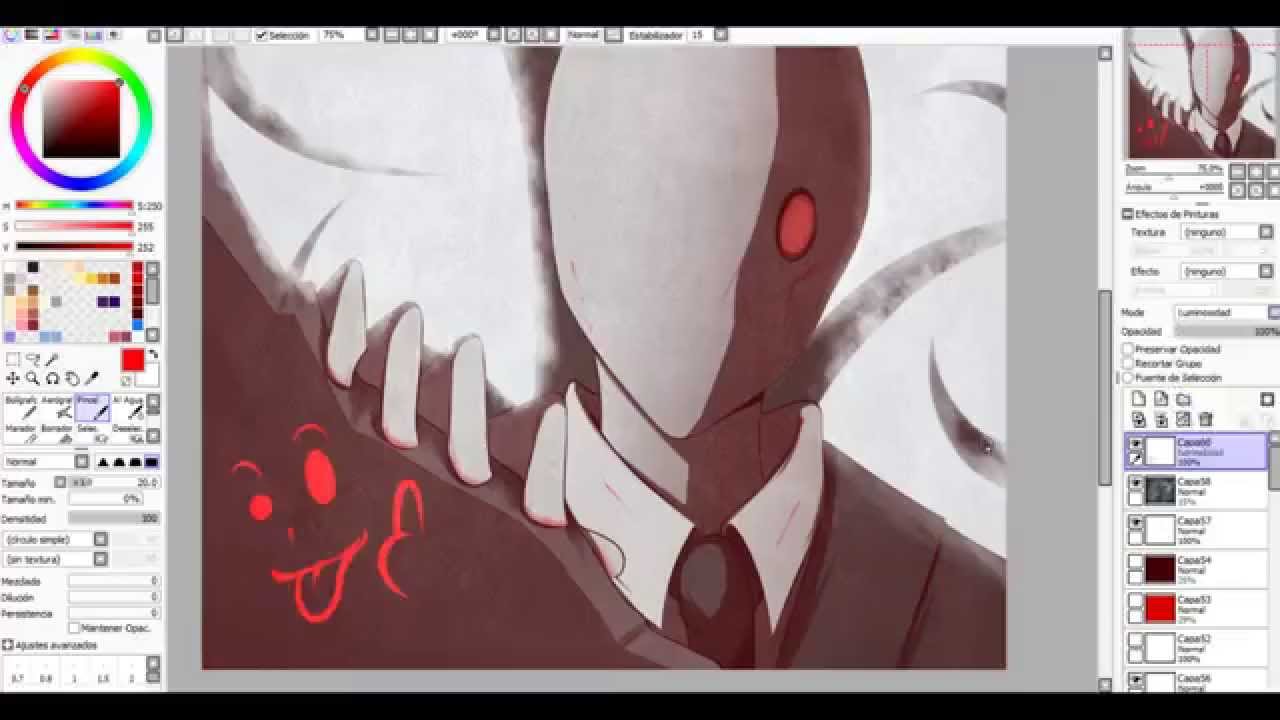
Task: Open the Efecto dropdown
Action: click(x=1226, y=271)
